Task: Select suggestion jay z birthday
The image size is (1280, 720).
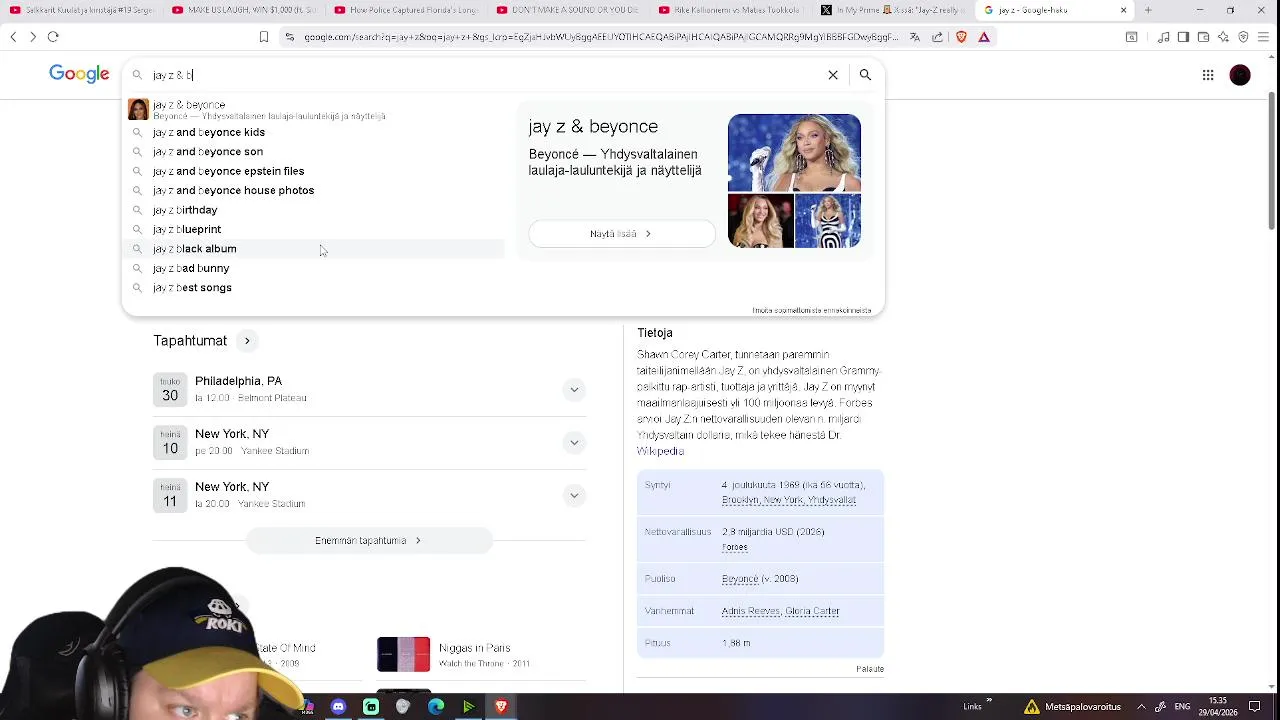Action: click(x=315, y=210)
